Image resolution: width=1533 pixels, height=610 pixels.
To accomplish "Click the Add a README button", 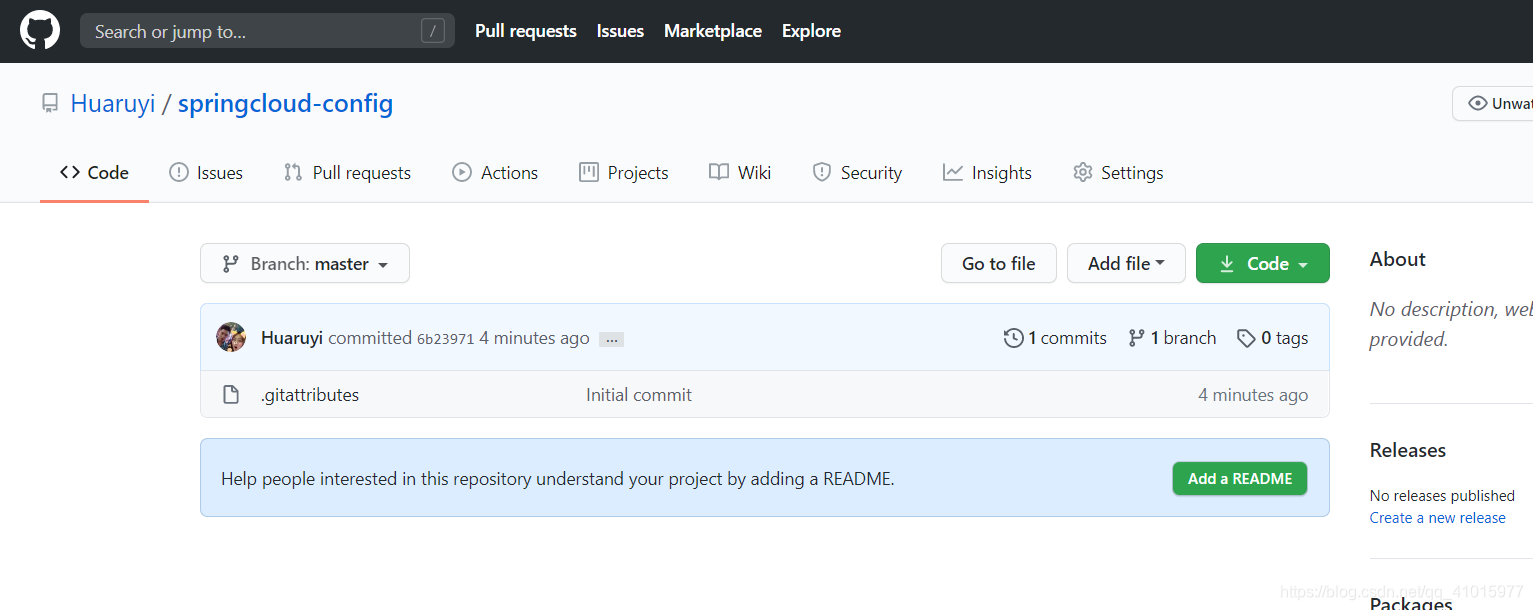I will pyautogui.click(x=1240, y=478).
